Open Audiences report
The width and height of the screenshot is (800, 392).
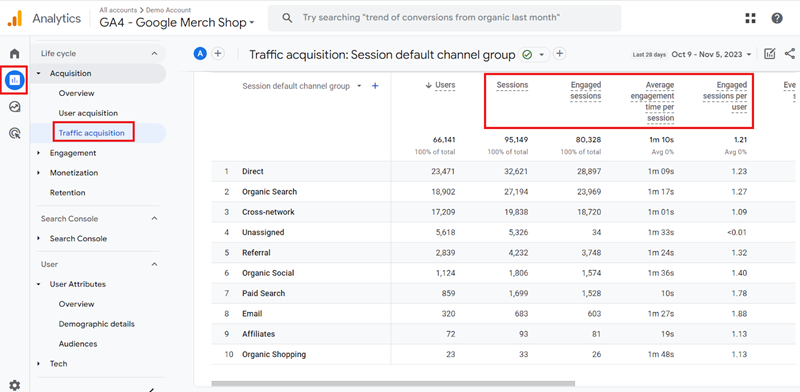click(x=78, y=344)
